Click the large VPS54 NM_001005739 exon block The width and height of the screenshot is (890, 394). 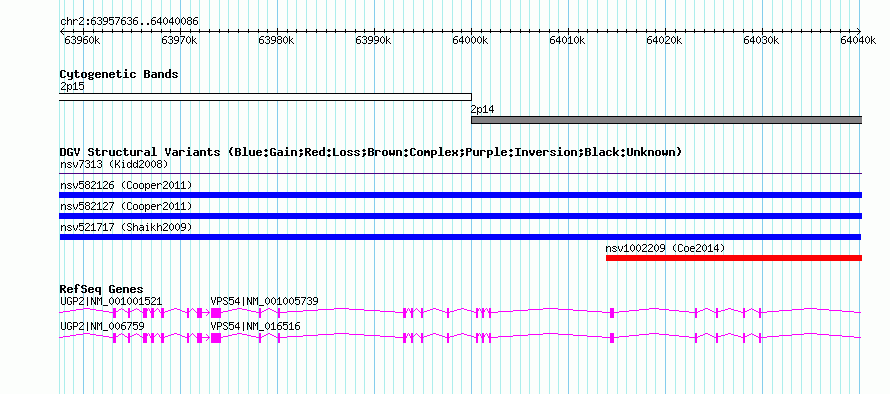[216, 313]
